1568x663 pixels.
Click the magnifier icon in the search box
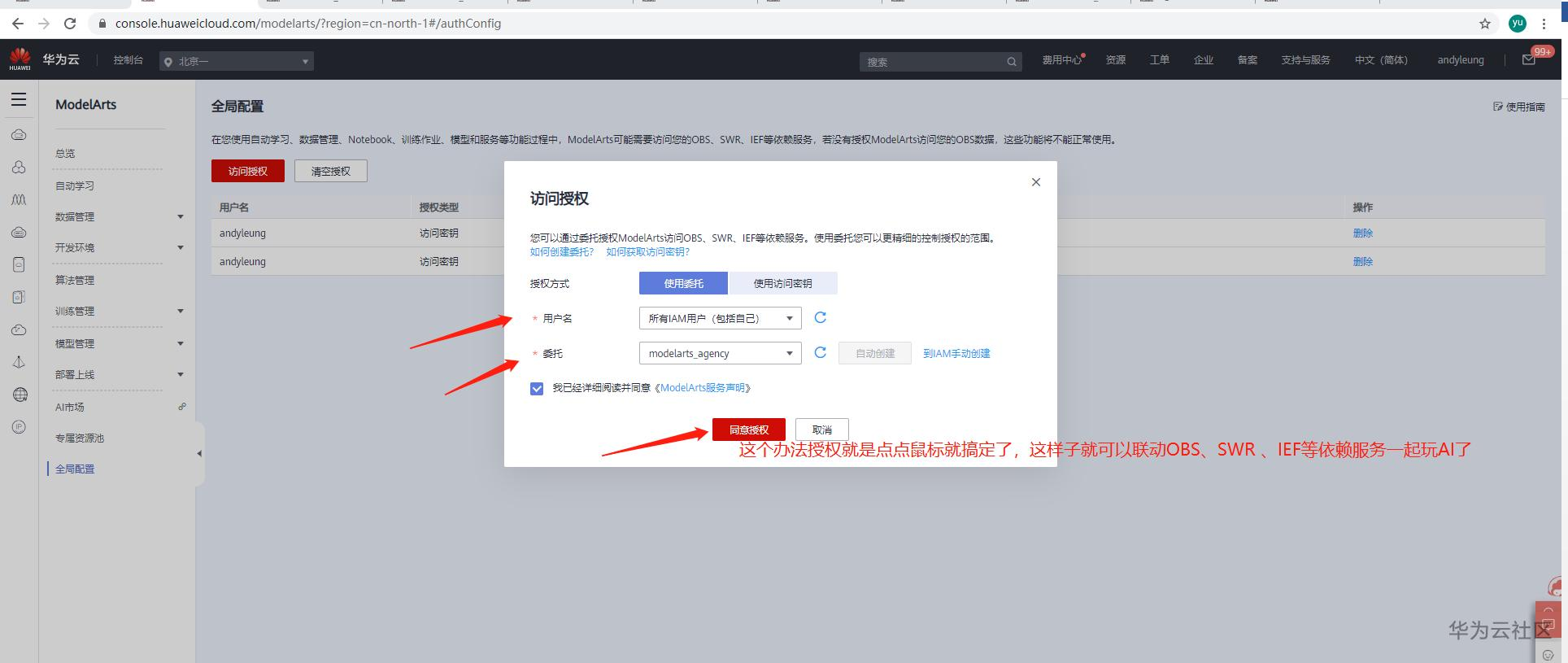click(1012, 62)
